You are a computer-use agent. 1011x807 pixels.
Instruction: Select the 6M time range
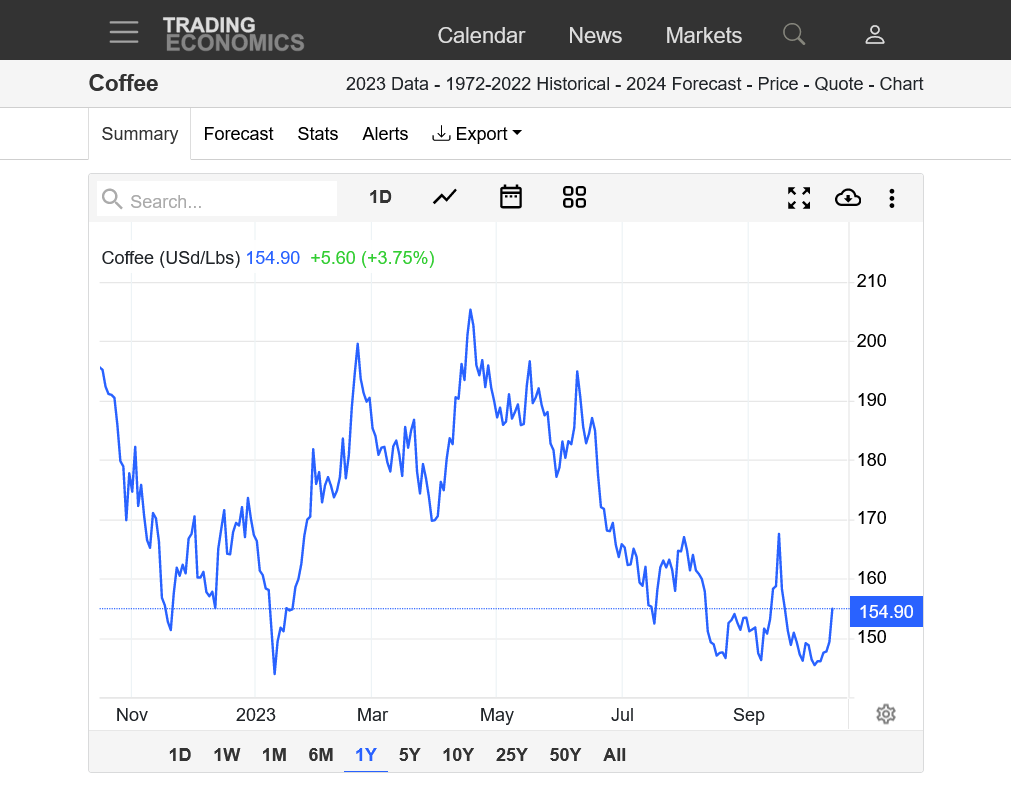[320, 755]
